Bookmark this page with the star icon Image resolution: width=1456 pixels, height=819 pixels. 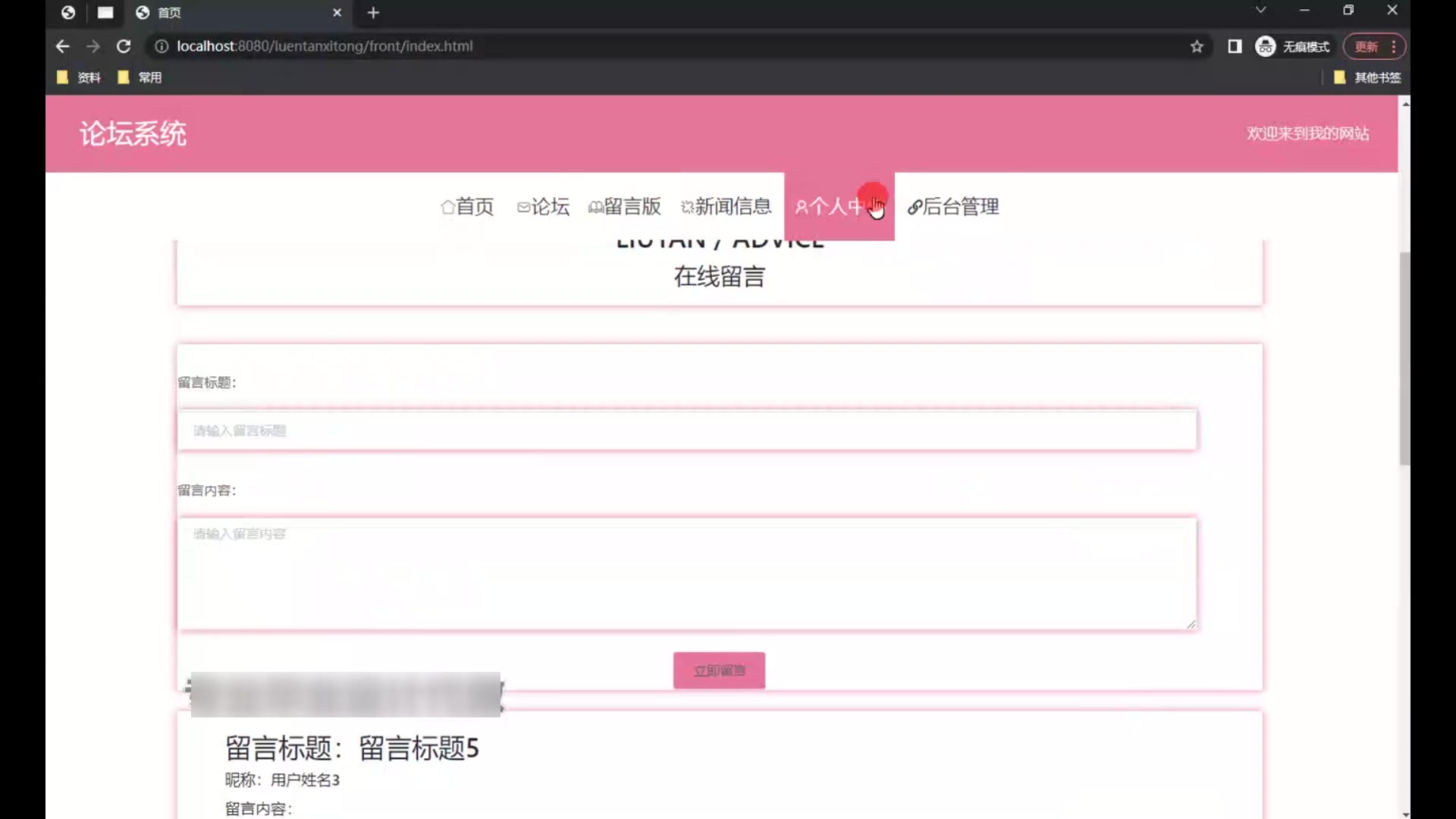coord(1197,46)
